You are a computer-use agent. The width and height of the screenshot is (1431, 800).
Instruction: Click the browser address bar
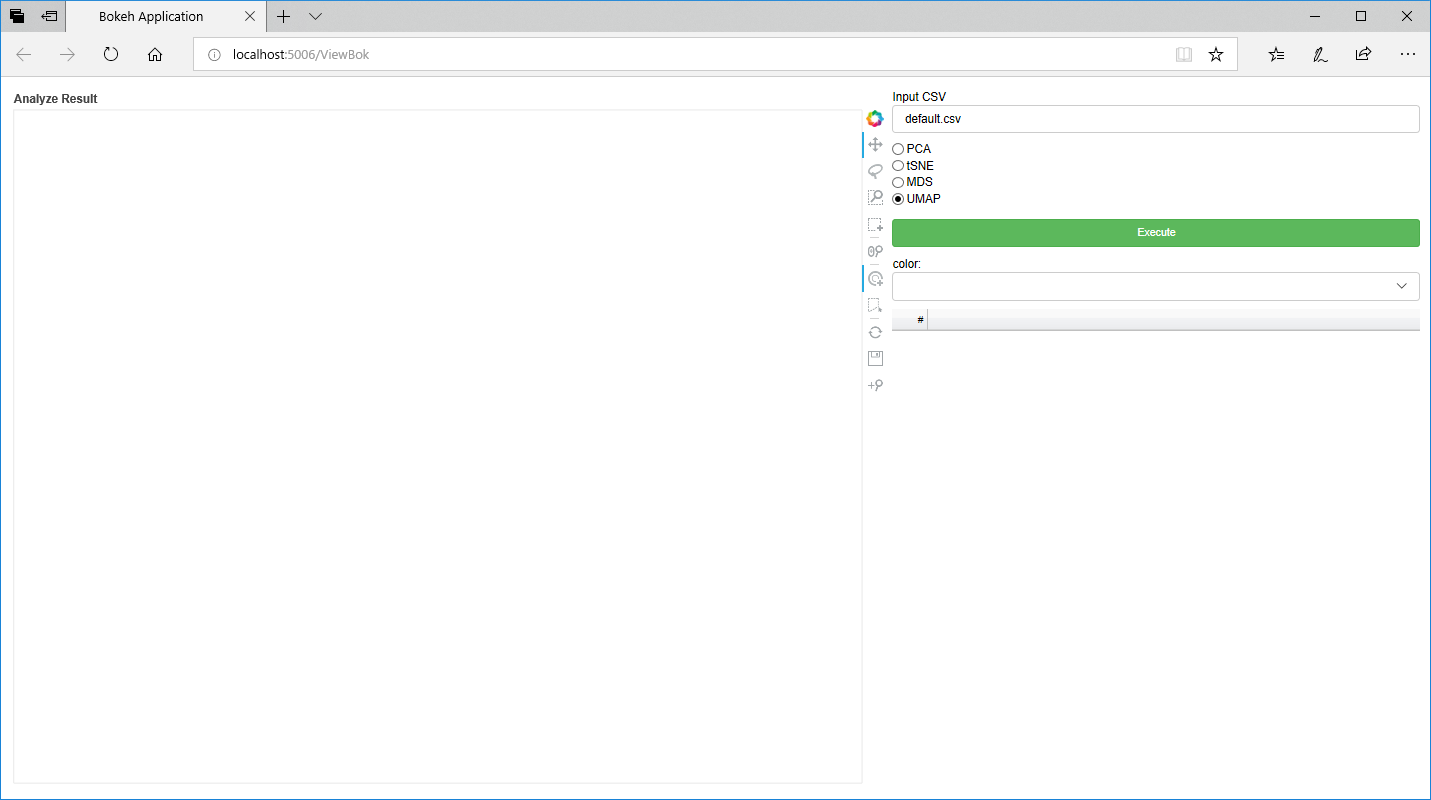(x=715, y=55)
